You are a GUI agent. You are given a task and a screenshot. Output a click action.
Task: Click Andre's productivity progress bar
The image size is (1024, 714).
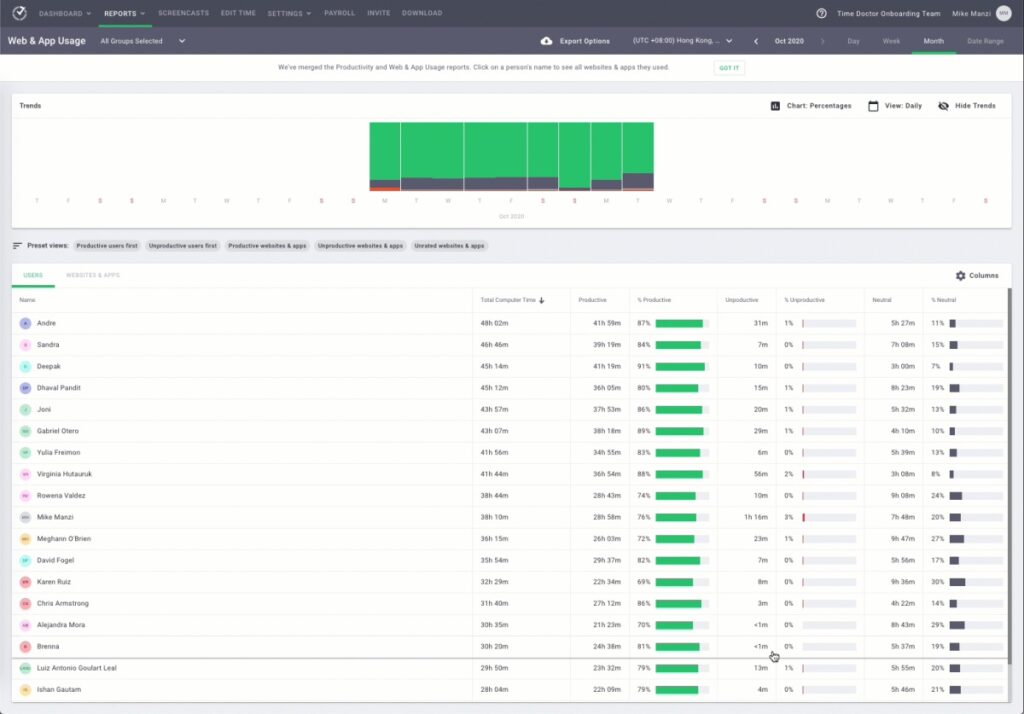click(678, 323)
